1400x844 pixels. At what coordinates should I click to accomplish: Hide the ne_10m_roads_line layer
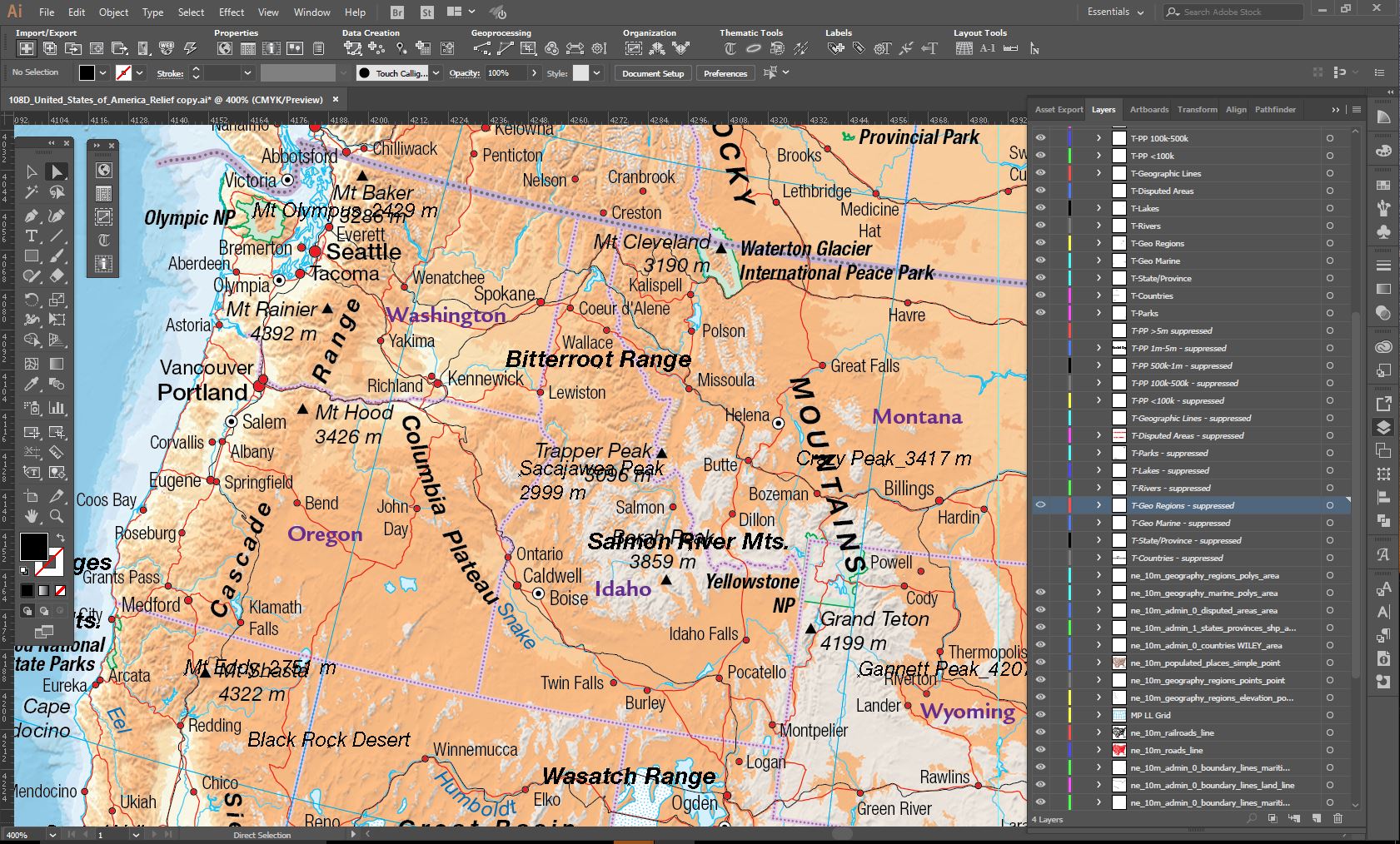coord(1040,750)
